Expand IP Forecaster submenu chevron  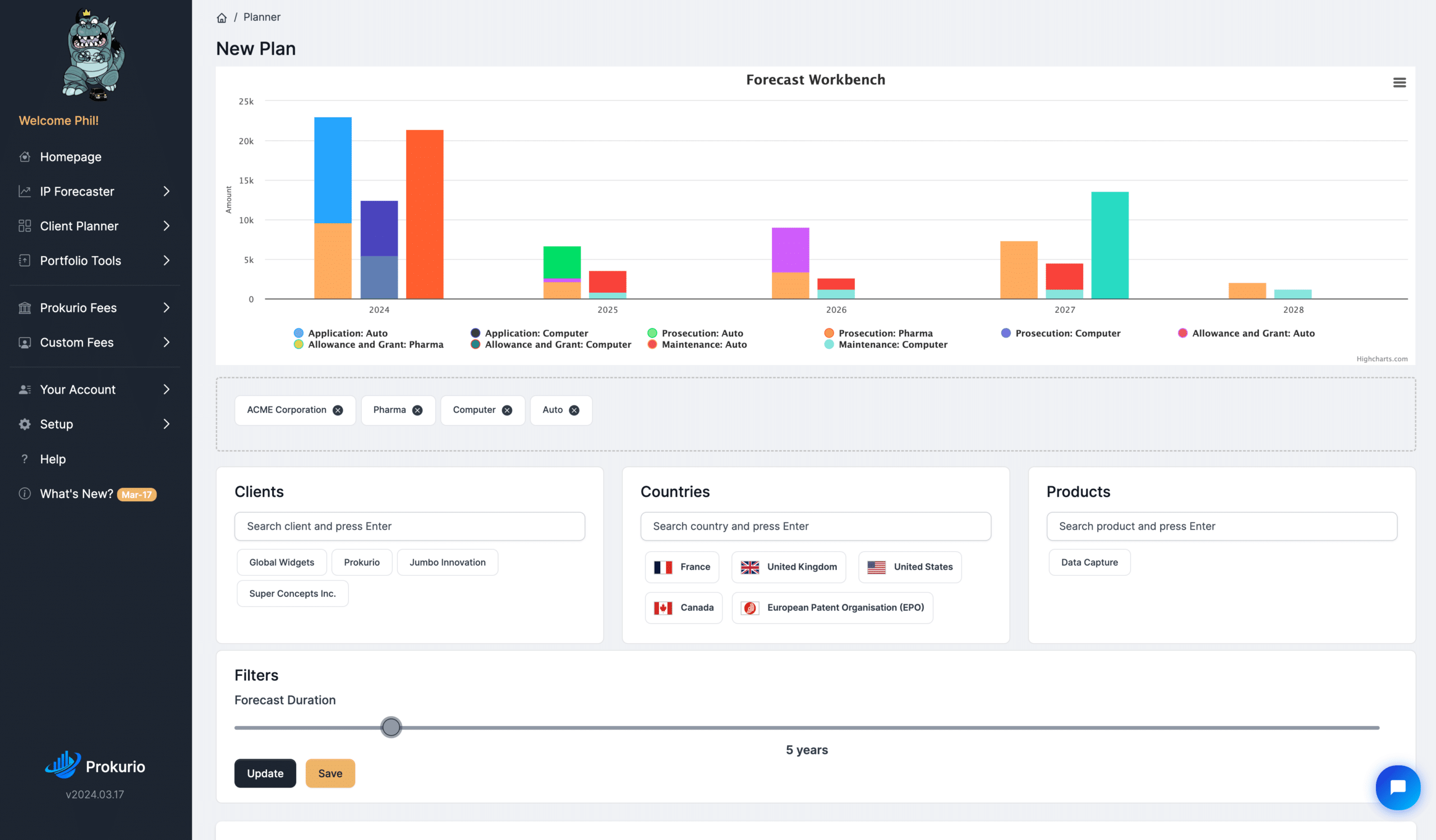click(167, 191)
